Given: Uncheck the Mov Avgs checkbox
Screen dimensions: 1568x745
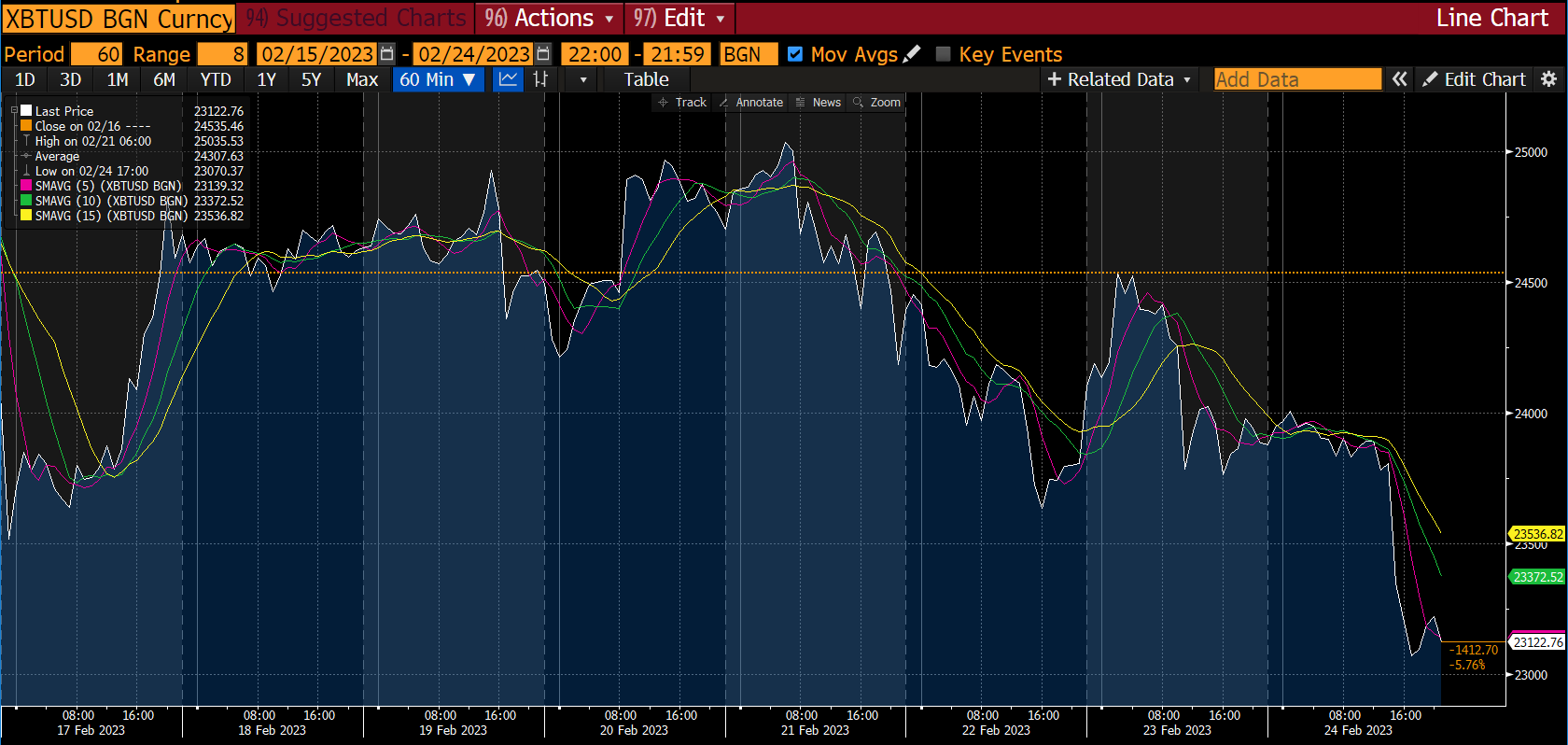Looking at the screenshot, I should (795, 54).
